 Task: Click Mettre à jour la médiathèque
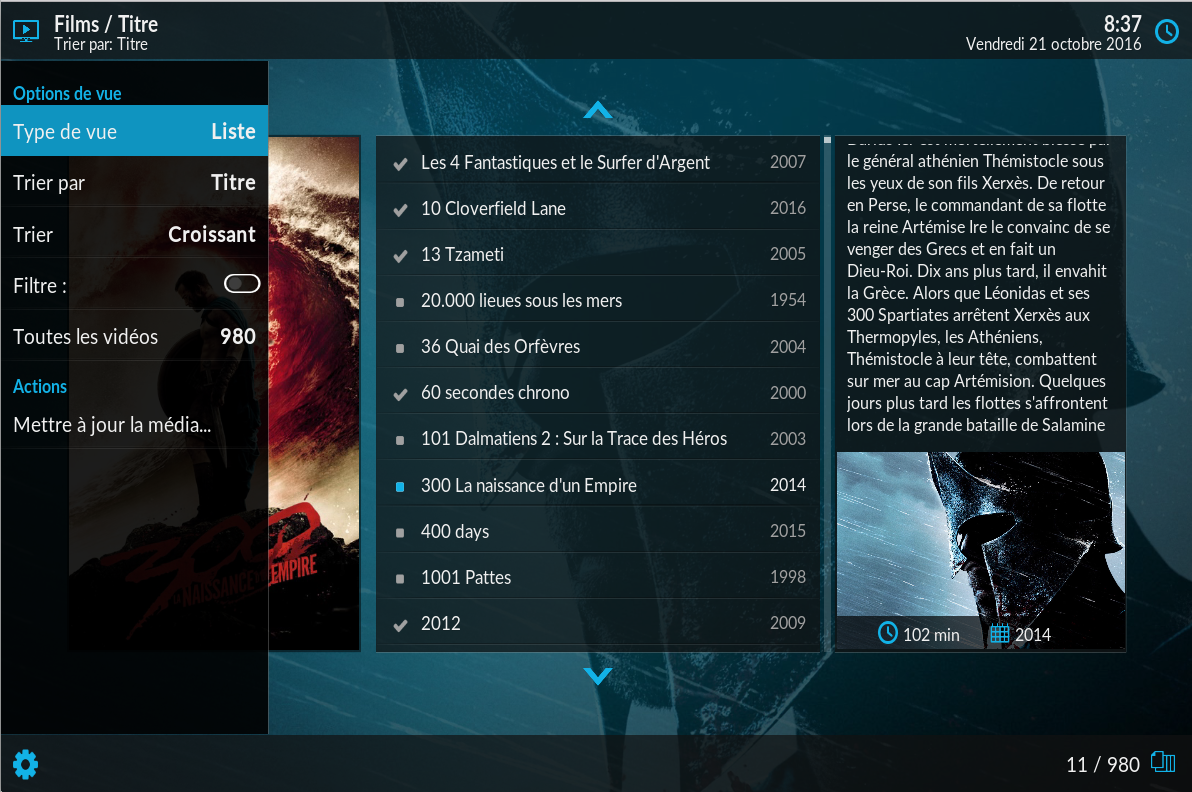tap(112, 425)
